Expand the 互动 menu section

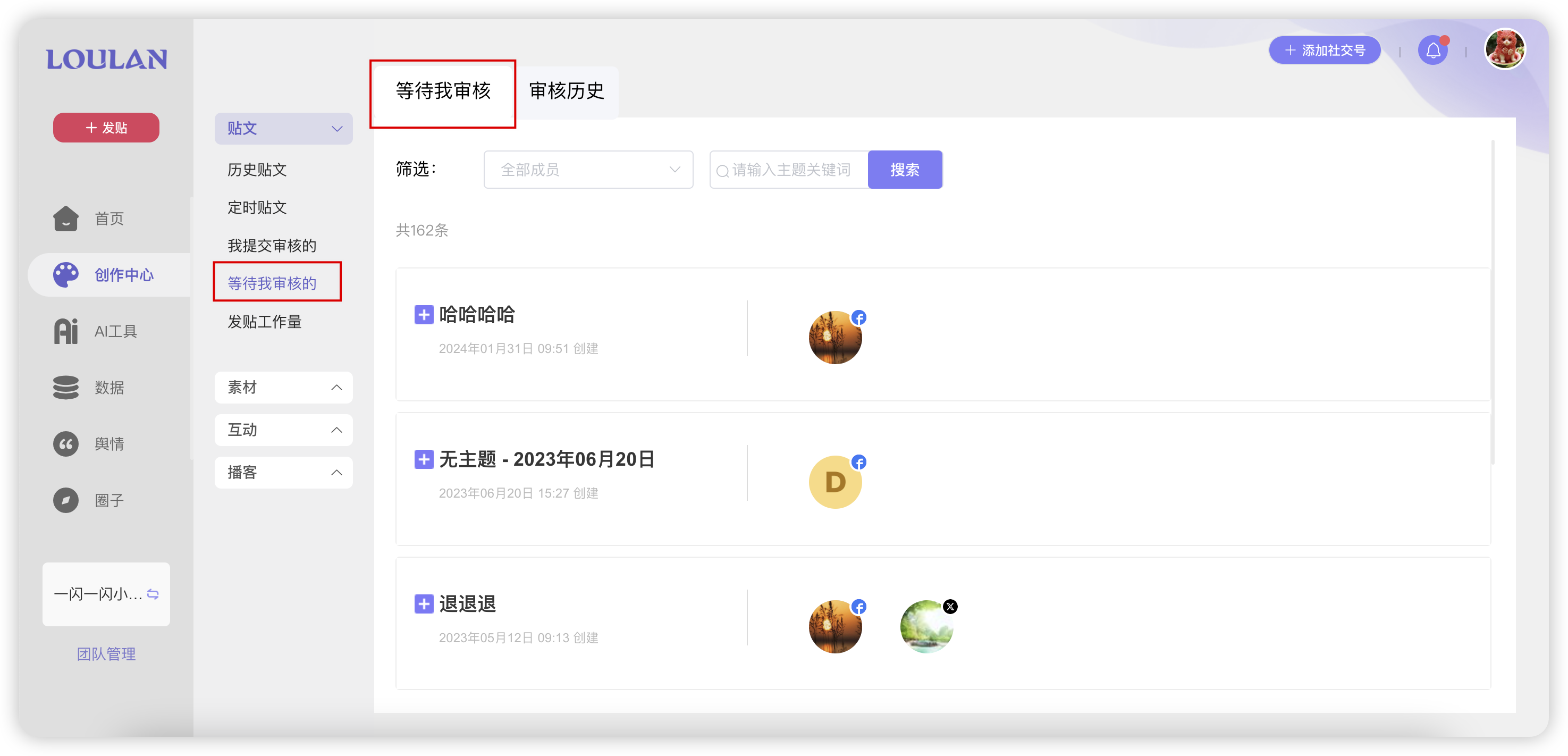click(284, 430)
